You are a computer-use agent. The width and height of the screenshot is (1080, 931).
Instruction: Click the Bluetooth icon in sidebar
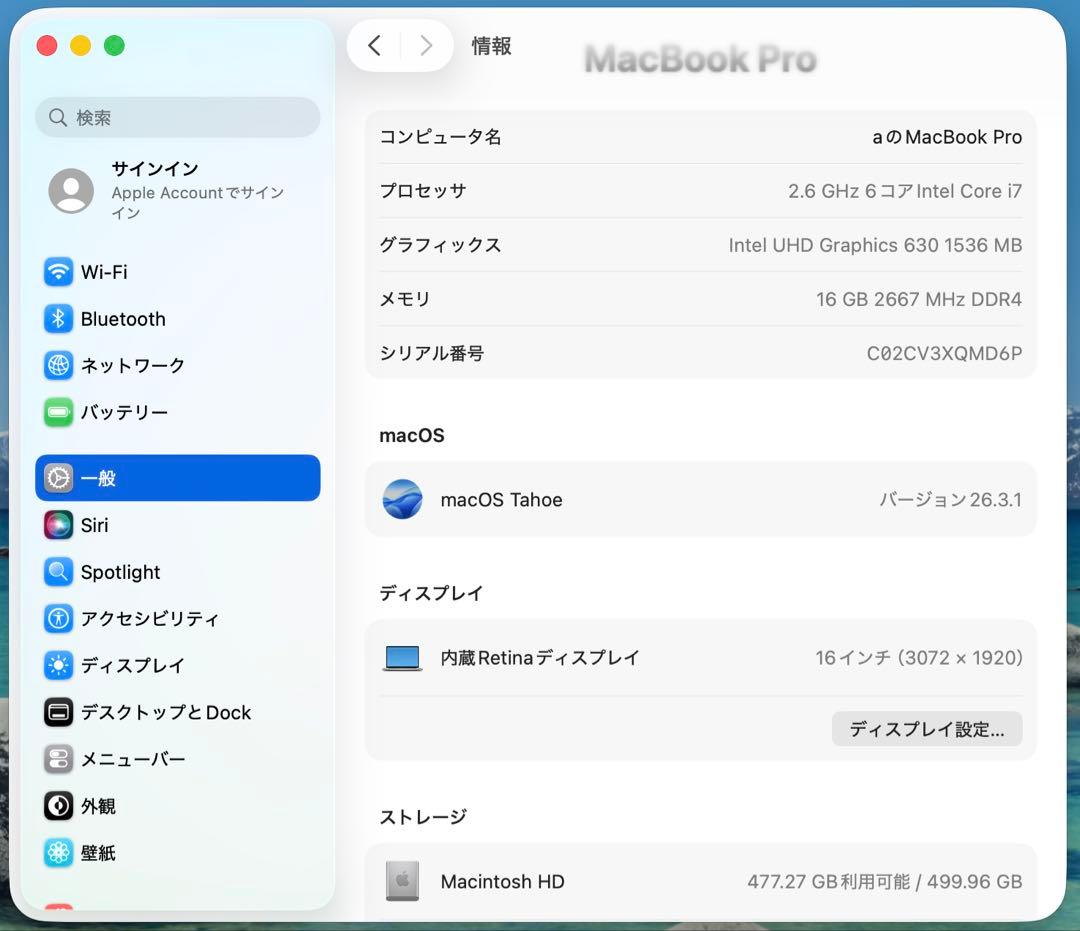59,319
